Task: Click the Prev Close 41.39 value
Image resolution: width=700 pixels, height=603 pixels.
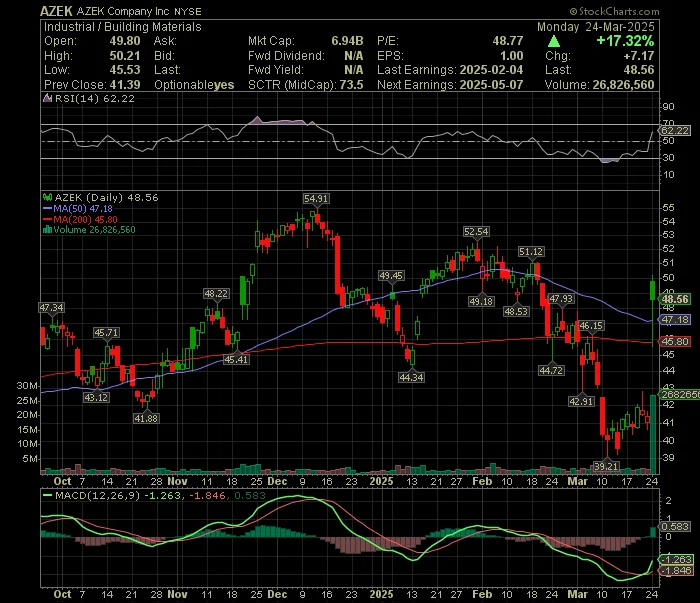Action: coord(125,85)
